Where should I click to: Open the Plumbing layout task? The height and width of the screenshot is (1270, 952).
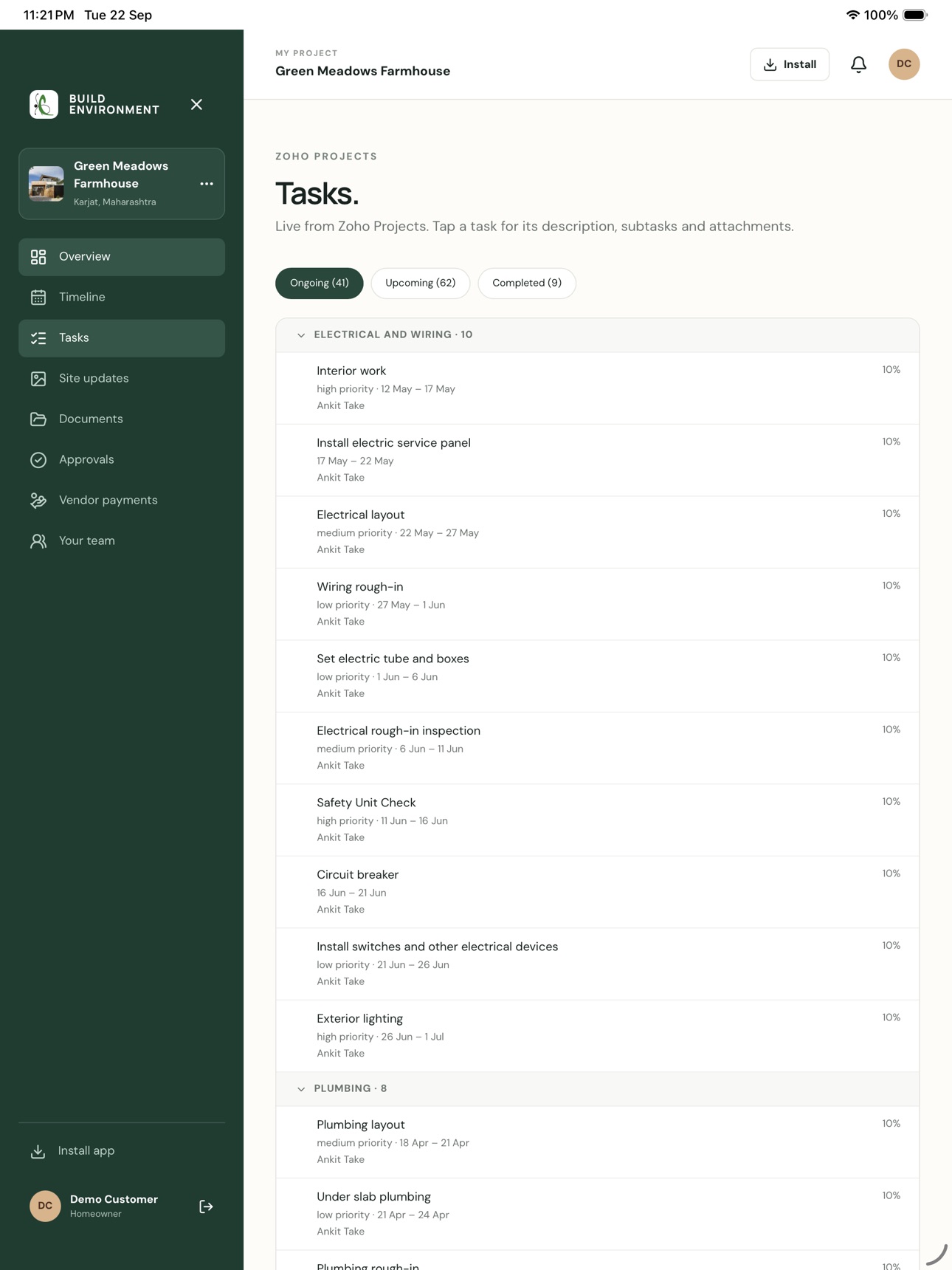(598, 1142)
